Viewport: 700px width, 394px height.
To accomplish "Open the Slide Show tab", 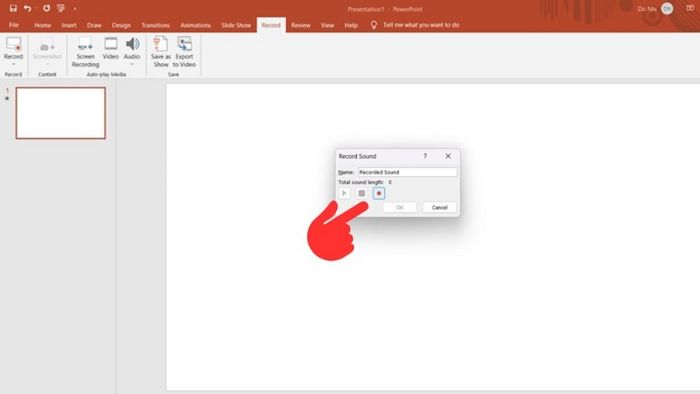I will point(236,25).
